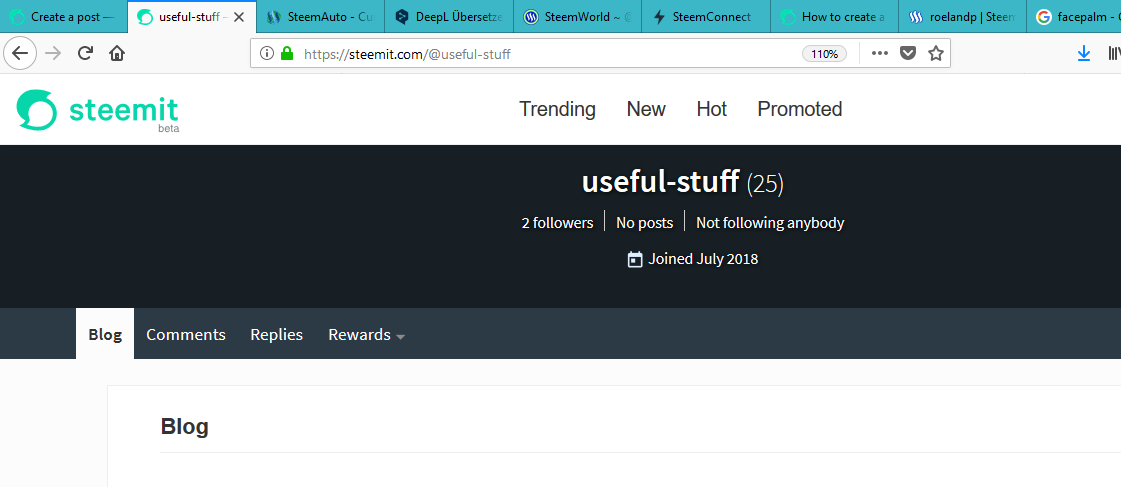
Task: Click the browser forward arrow
Action: pyautogui.click(x=53, y=53)
